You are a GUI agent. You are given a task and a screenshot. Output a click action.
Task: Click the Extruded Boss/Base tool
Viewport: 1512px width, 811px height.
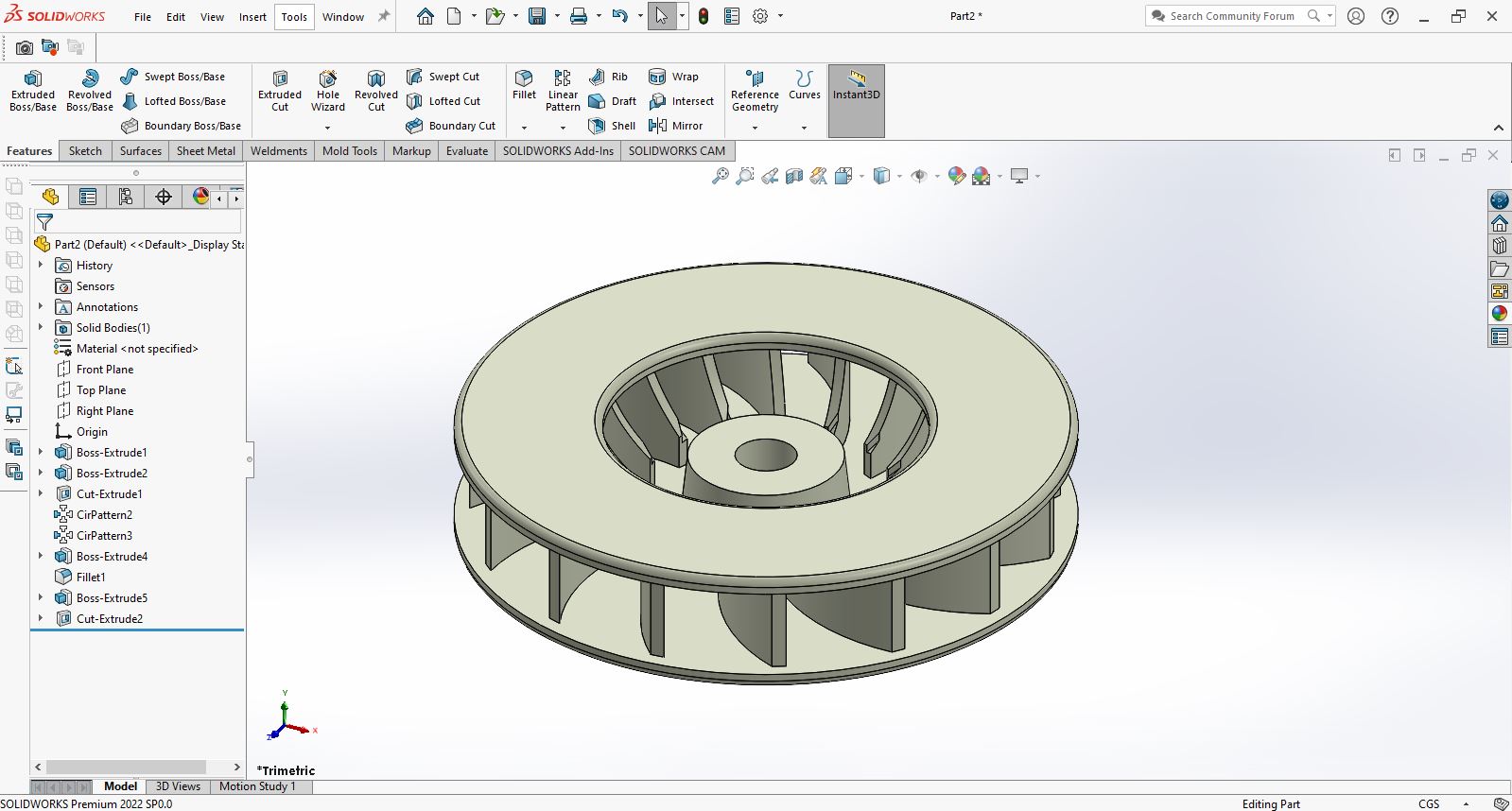click(33, 90)
